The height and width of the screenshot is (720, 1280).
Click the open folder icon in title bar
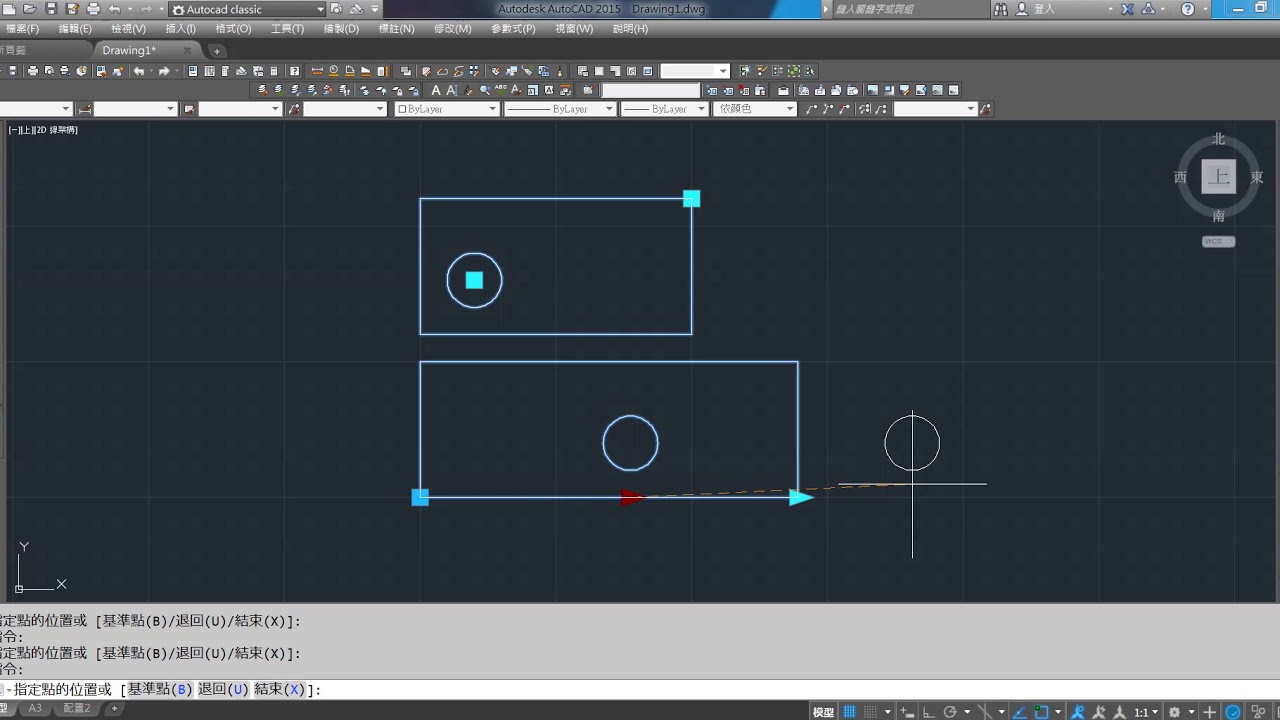tap(29, 9)
